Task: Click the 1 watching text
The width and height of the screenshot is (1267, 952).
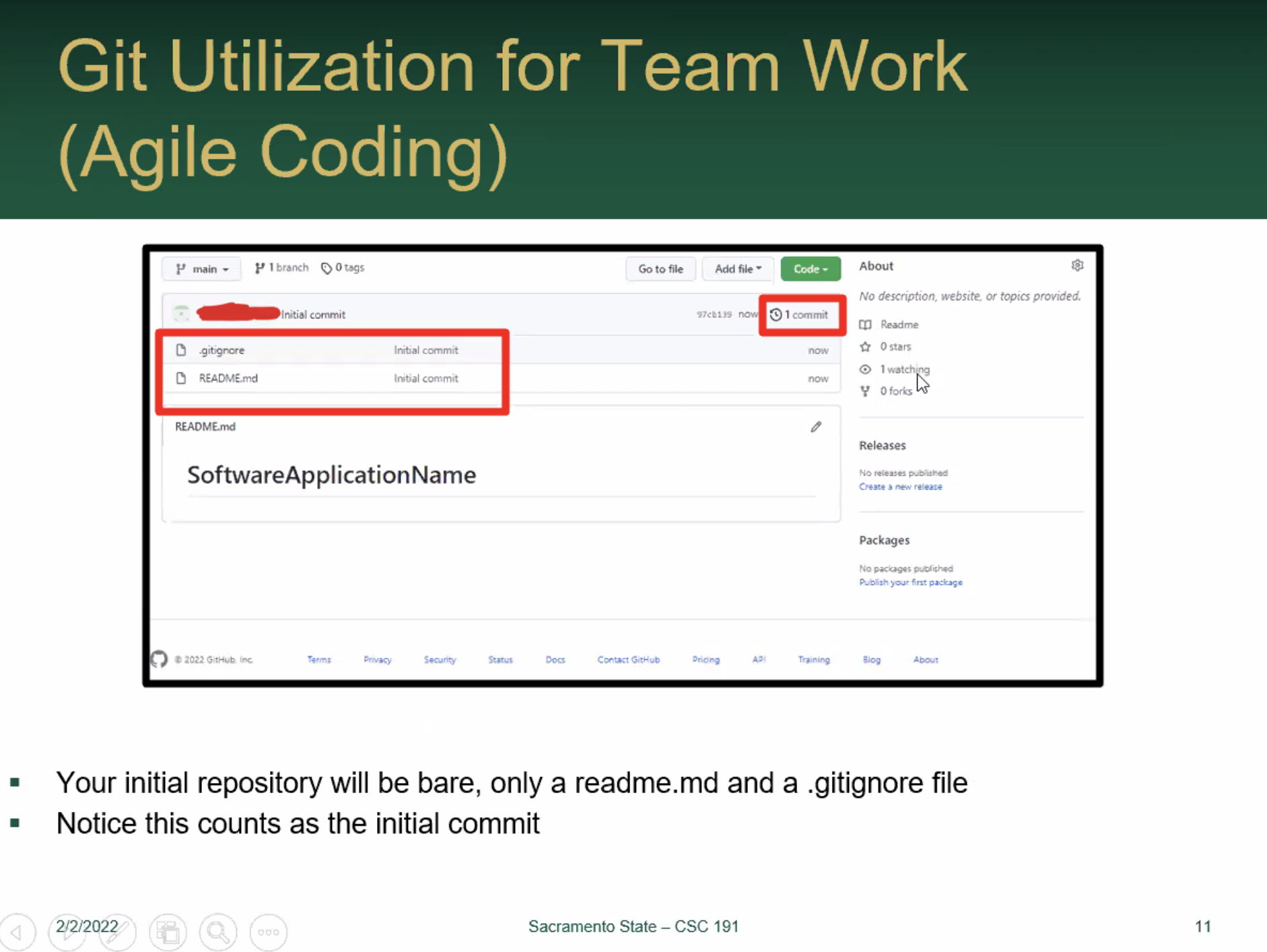Action: point(904,370)
